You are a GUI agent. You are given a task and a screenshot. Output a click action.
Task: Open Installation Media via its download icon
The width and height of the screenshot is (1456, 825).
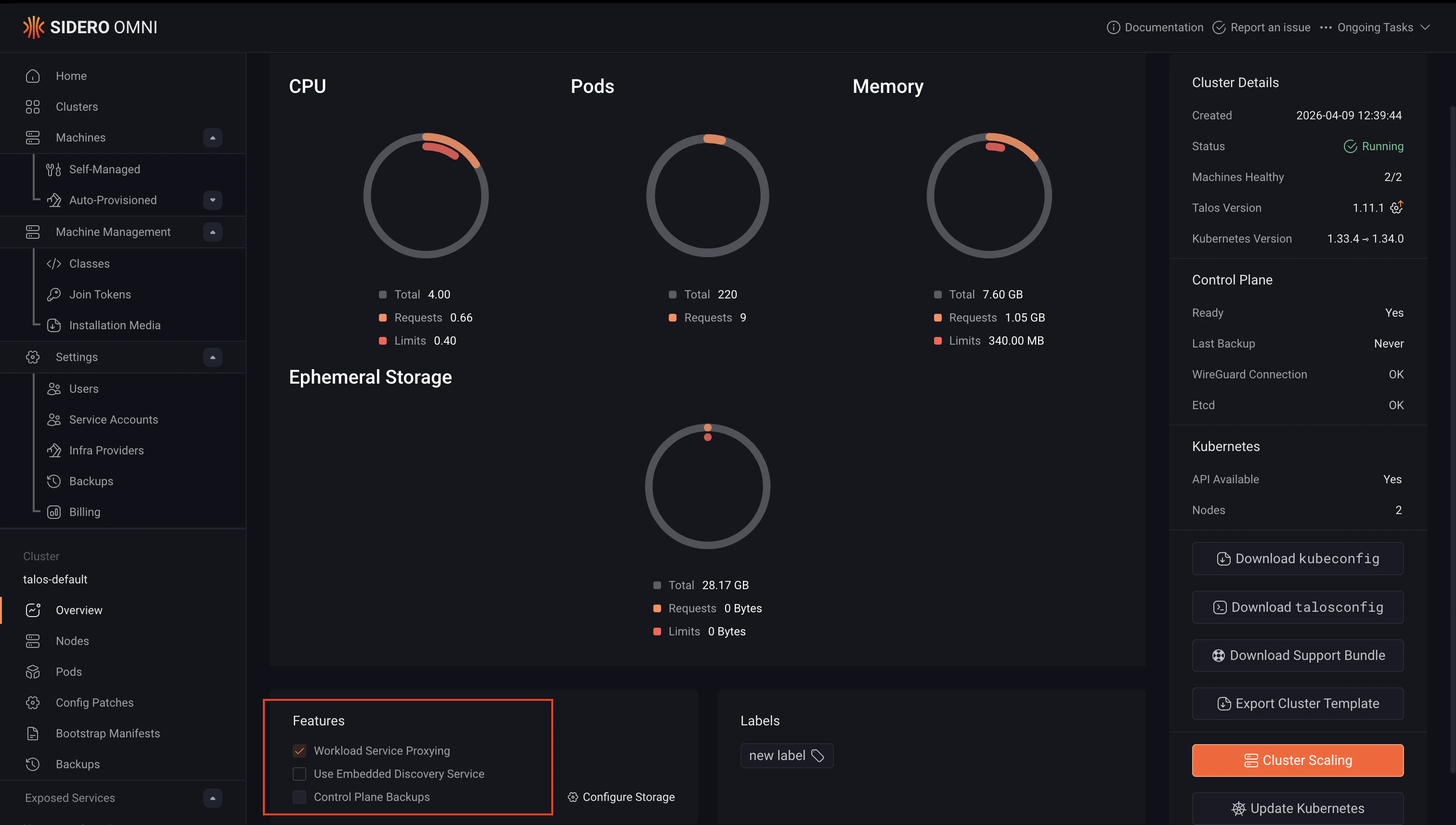tap(54, 325)
